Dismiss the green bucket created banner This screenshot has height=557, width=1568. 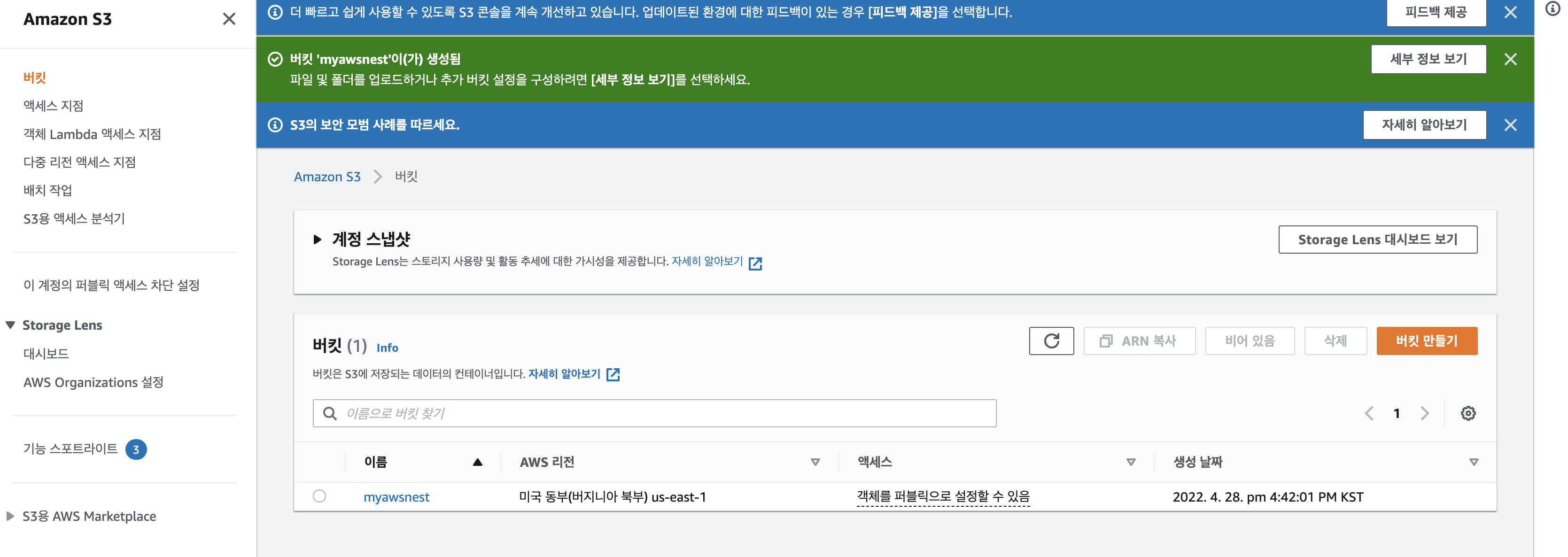point(1510,59)
